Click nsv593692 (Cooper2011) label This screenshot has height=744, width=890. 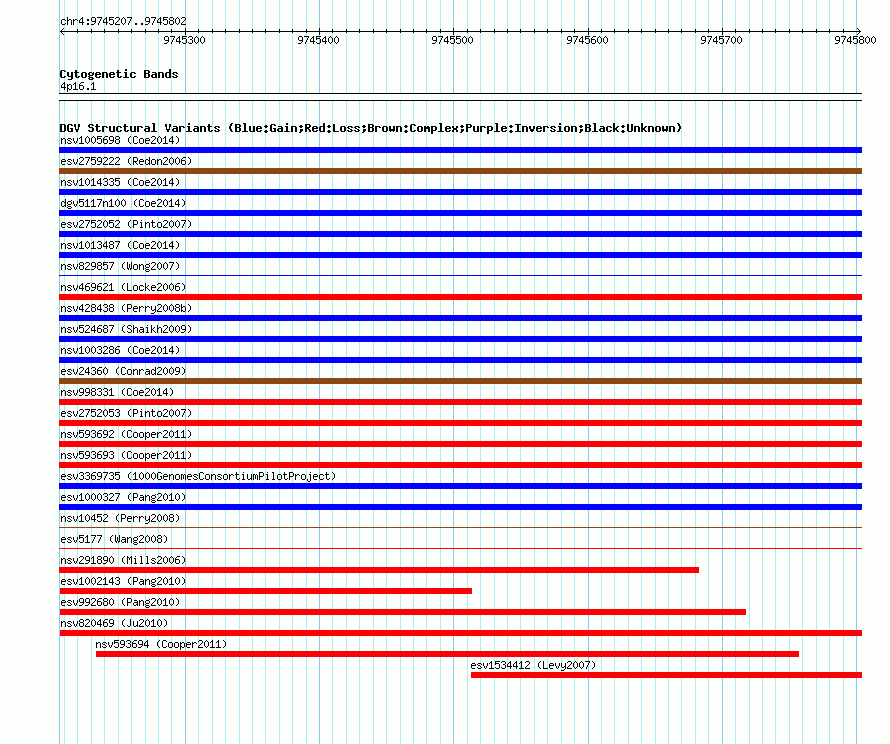click(x=126, y=434)
